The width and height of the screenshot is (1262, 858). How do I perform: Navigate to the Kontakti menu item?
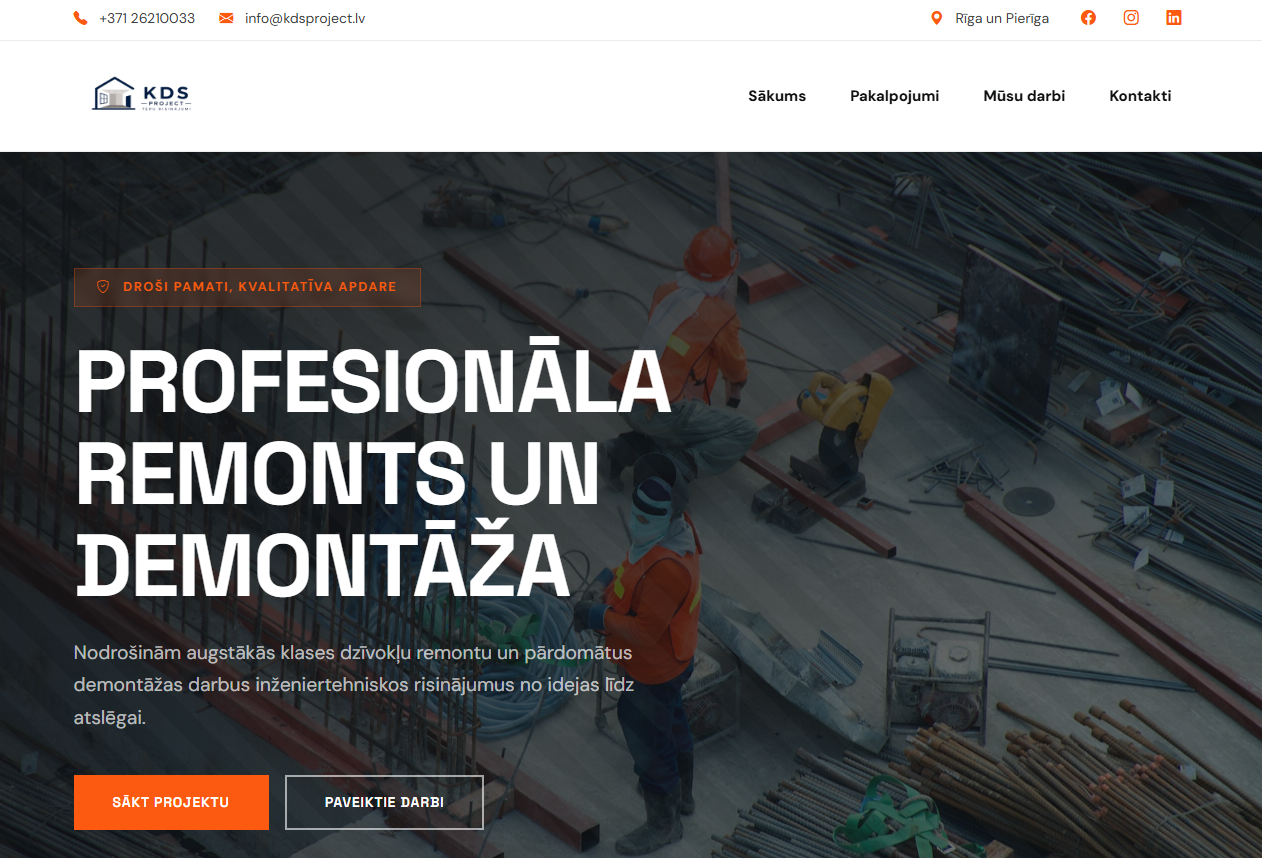coord(1140,96)
